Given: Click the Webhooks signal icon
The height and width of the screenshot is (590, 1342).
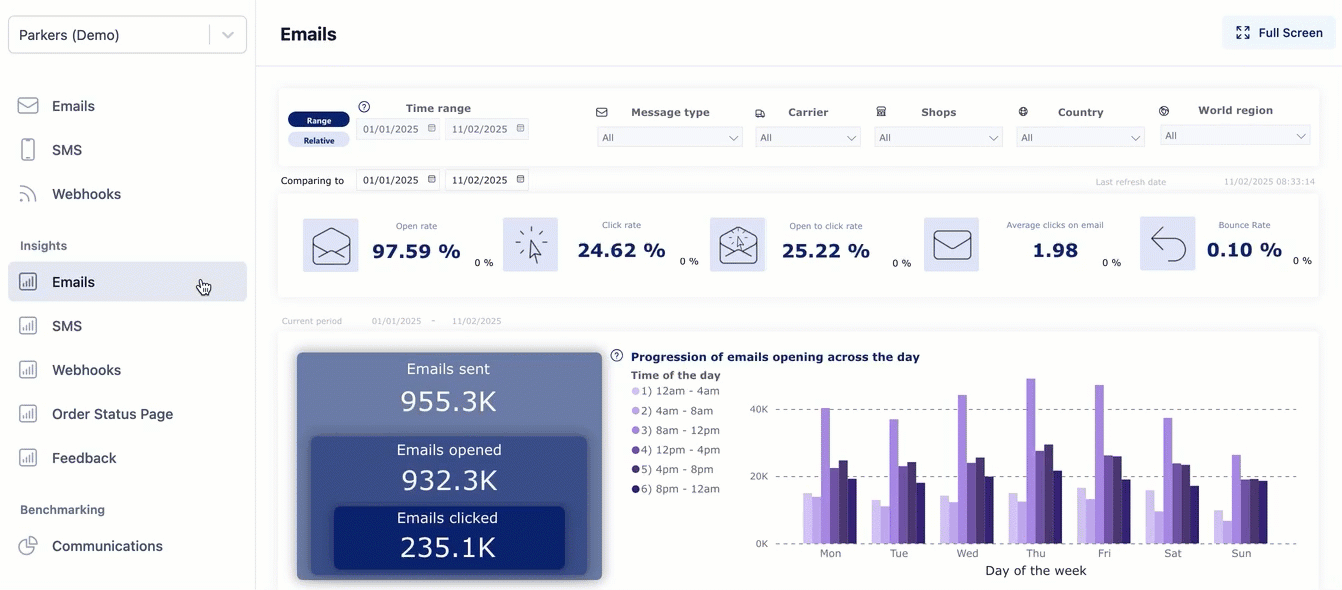Looking at the screenshot, I should pyautogui.click(x=28, y=193).
